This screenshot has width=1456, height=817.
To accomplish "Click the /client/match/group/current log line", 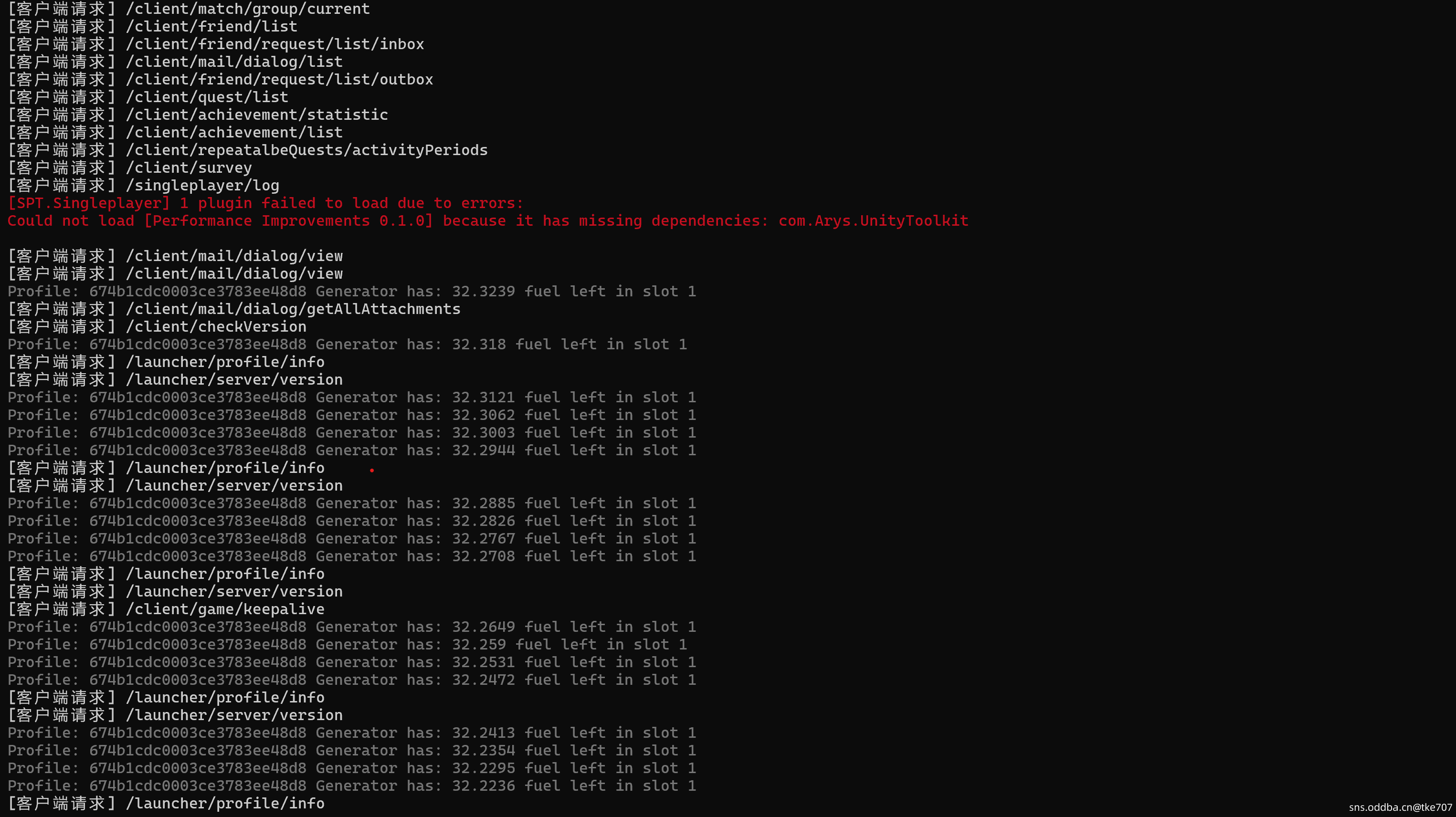I will pyautogui.click(x=247, y=9).
